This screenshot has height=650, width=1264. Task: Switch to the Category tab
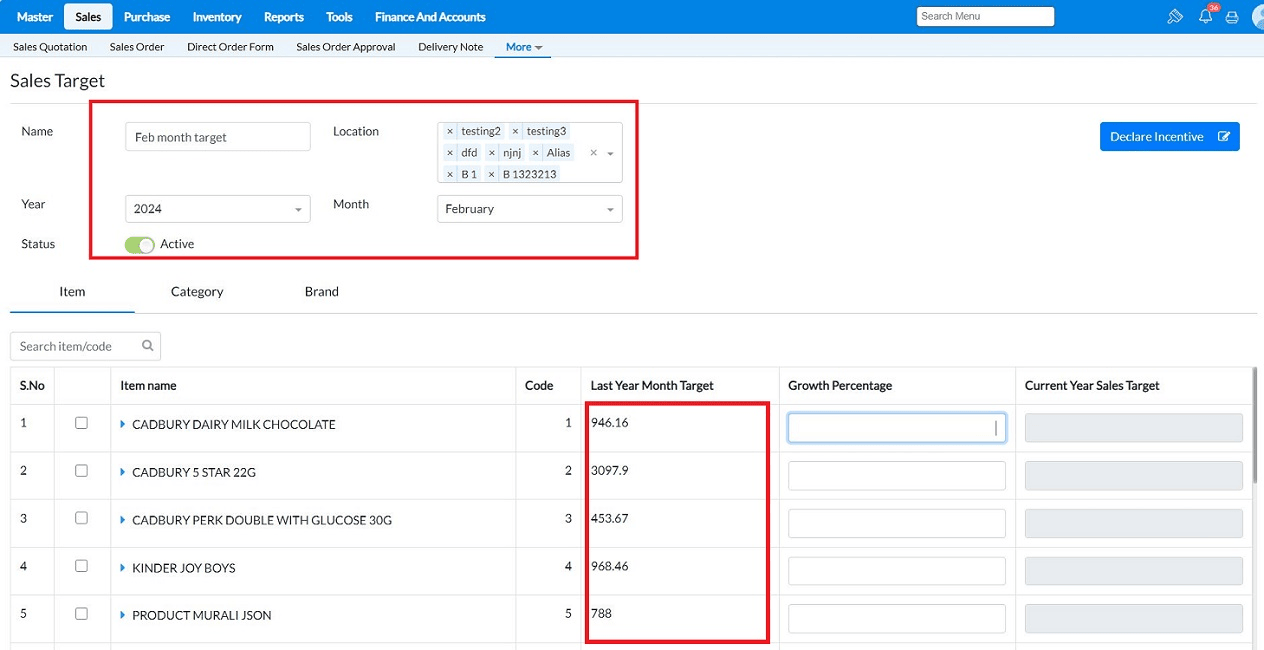[197, 292]
